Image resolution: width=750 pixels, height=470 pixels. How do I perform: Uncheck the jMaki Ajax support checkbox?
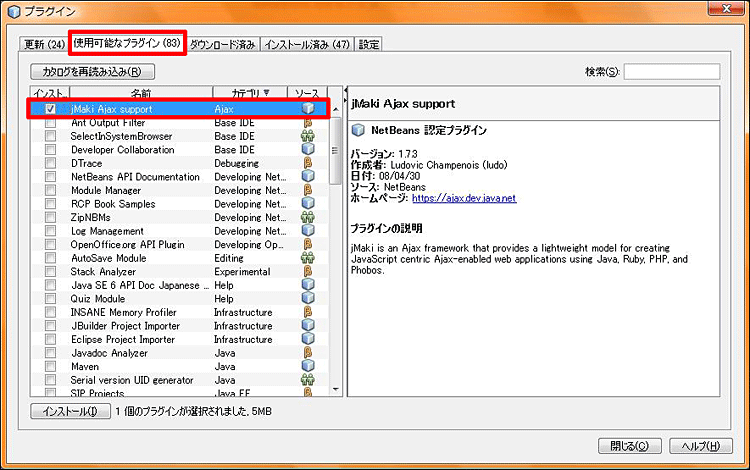click(x=50, y=109)
